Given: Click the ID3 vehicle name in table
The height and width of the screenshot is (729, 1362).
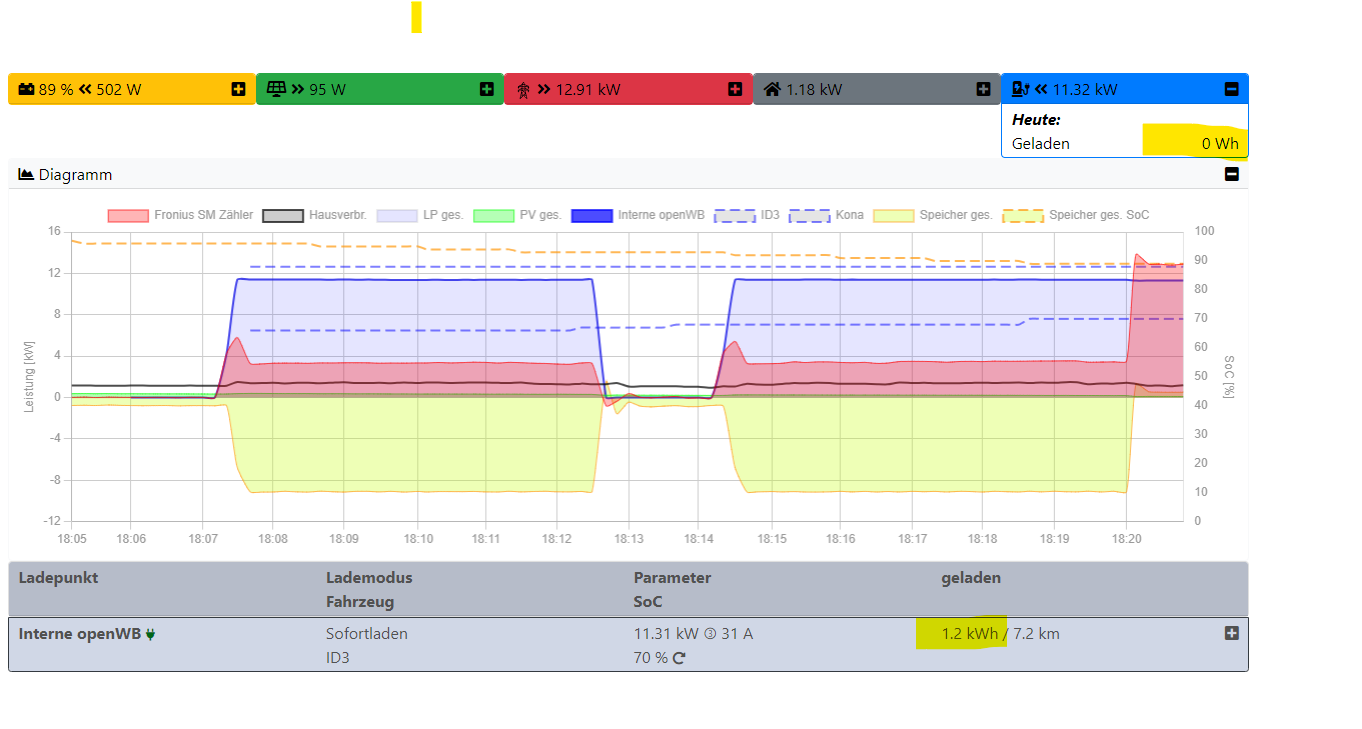Looking at the screenshot, I should 339,658.
